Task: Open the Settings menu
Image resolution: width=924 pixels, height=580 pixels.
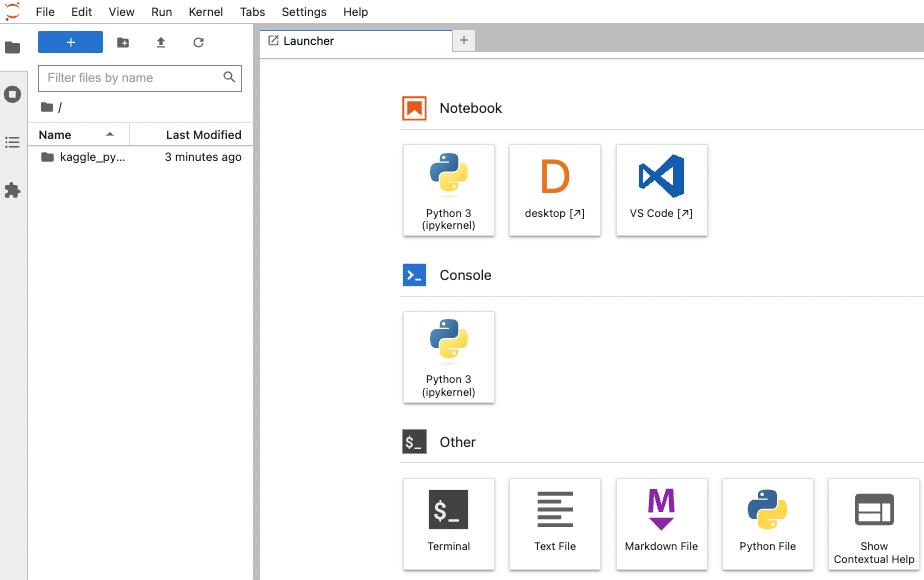Action: (304, 12)
